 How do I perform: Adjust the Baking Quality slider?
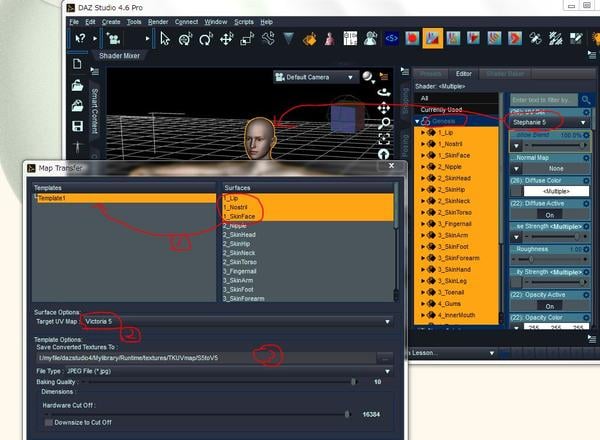(222, 382)
